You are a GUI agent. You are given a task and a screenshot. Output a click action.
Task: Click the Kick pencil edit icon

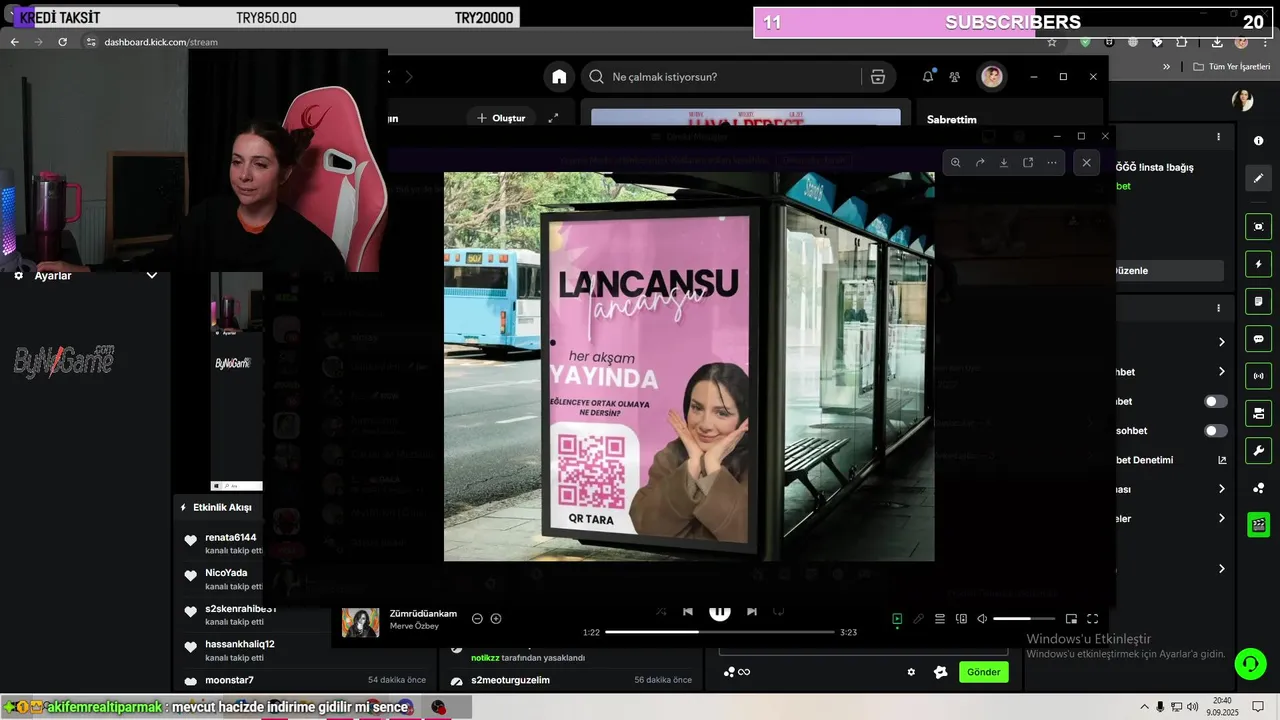(1259, 178)
